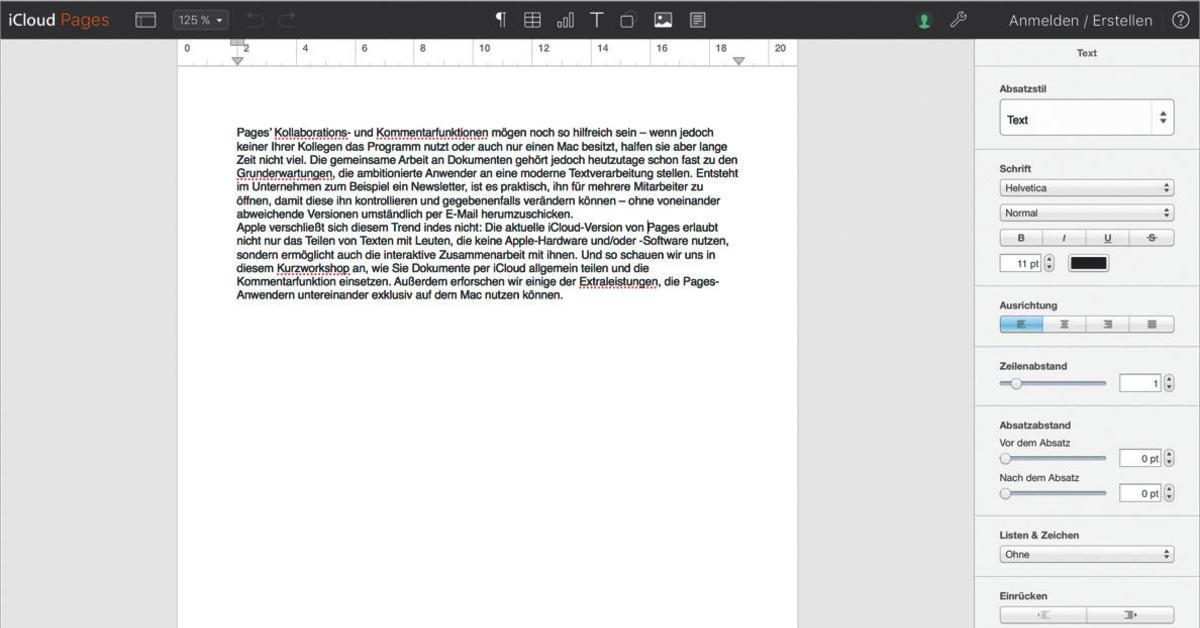The height and width of the screenshot is (628, 1200).
Task: Click the right margin marker on ruler
Action: (738, 61)
